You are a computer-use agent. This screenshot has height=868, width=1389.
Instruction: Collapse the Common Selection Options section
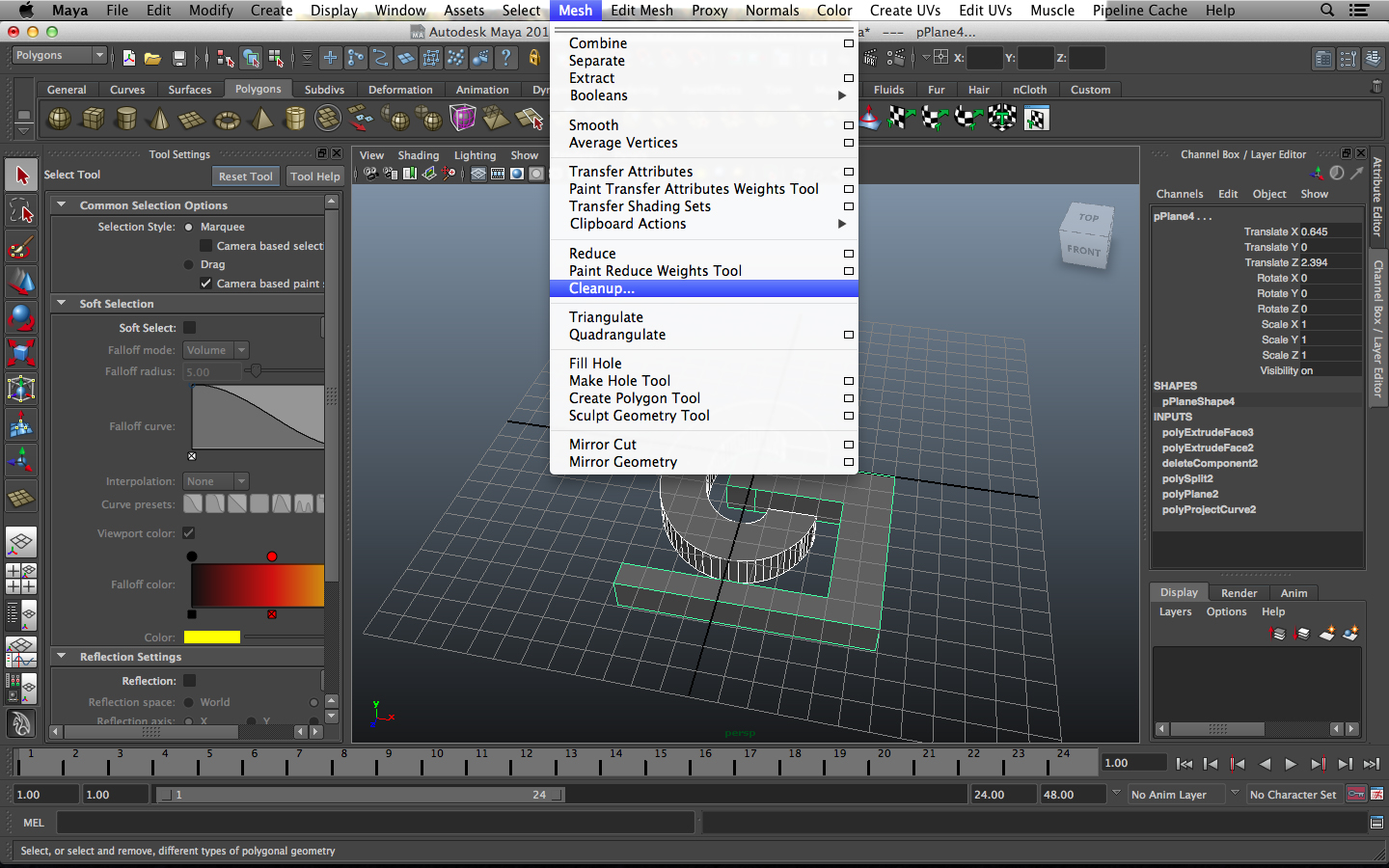pos(62,205)
